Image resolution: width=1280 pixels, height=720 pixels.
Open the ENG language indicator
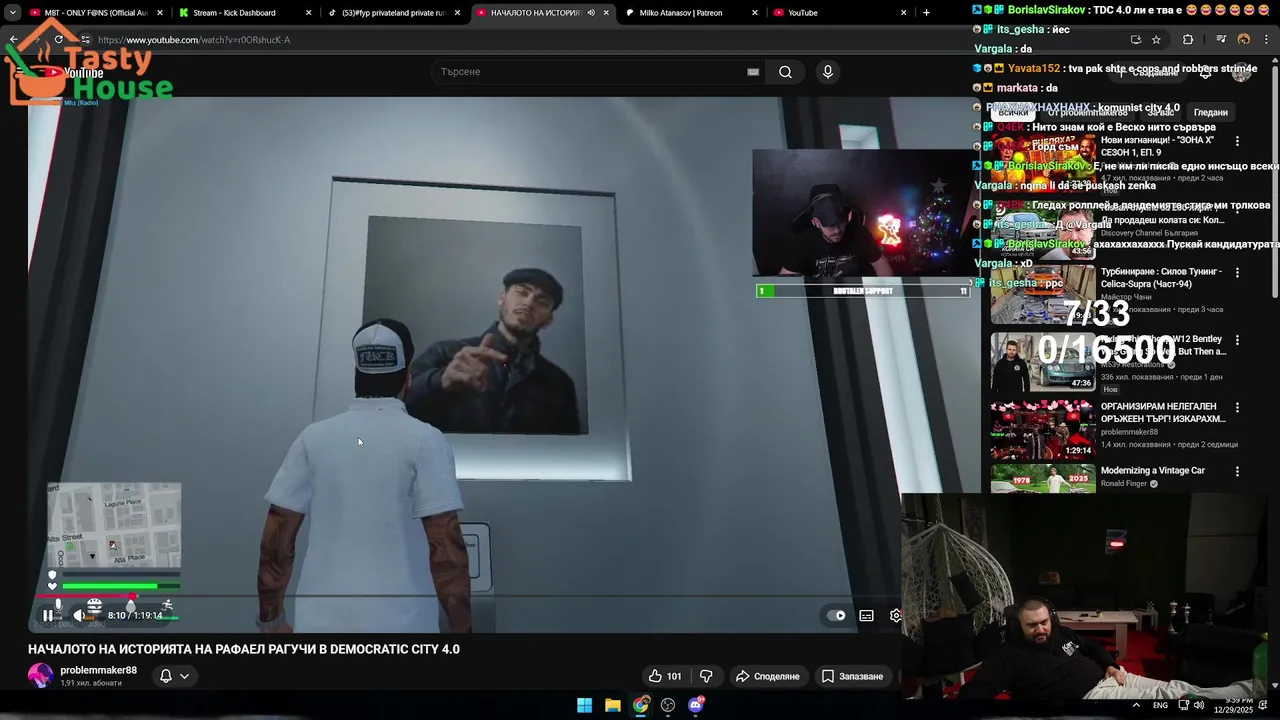1160,705
